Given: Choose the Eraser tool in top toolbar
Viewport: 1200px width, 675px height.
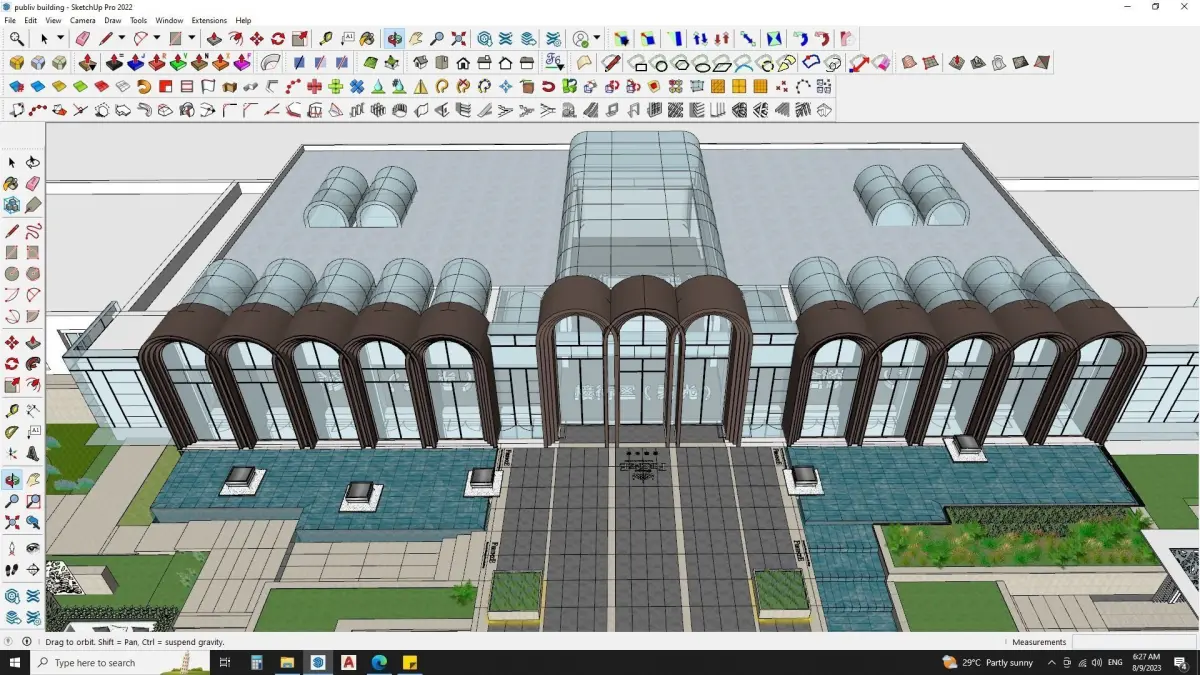Looking at the screenshot, I should 82,39.
